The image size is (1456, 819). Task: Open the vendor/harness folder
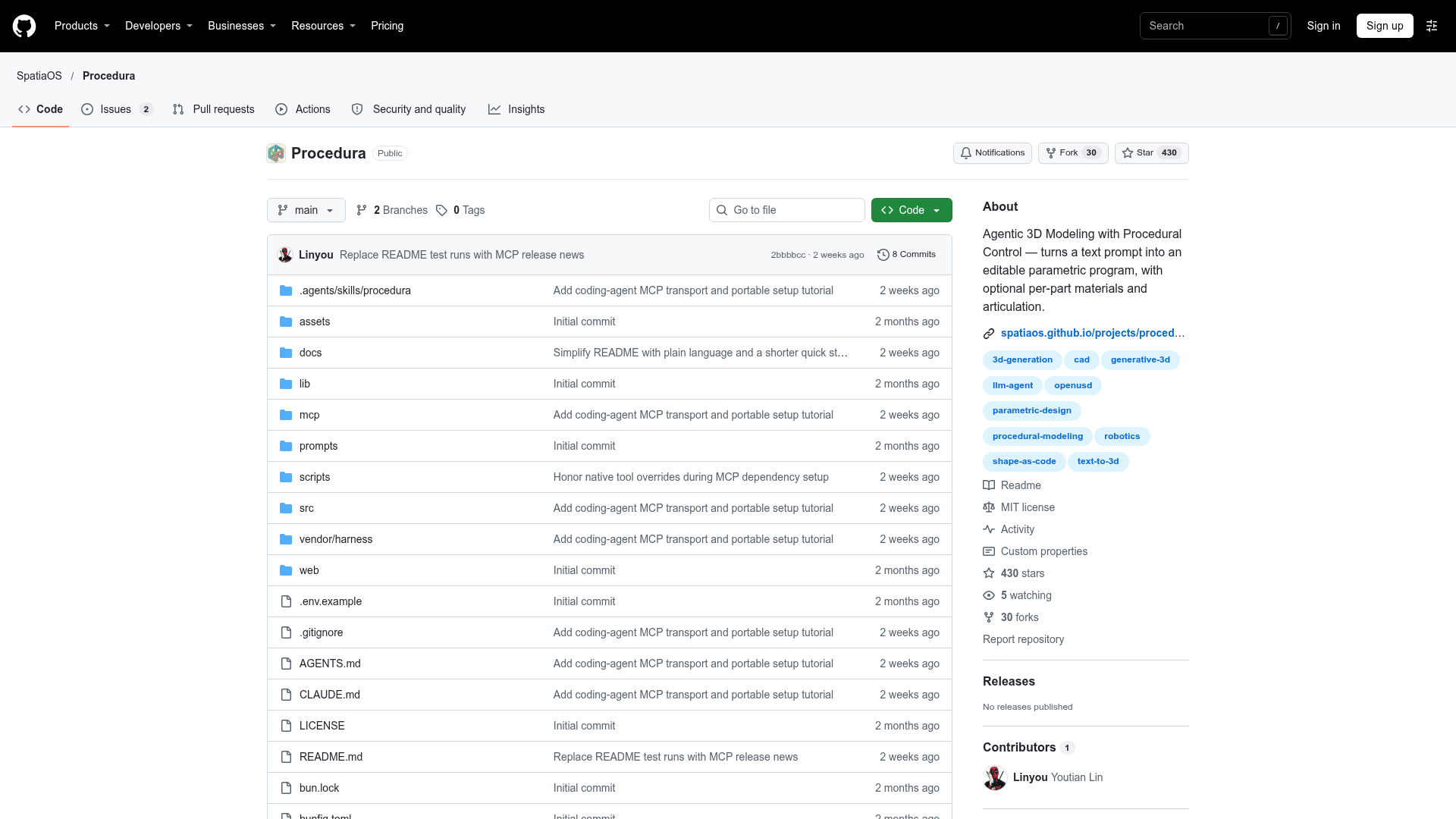pyautogui.click(x=336, y=539)
